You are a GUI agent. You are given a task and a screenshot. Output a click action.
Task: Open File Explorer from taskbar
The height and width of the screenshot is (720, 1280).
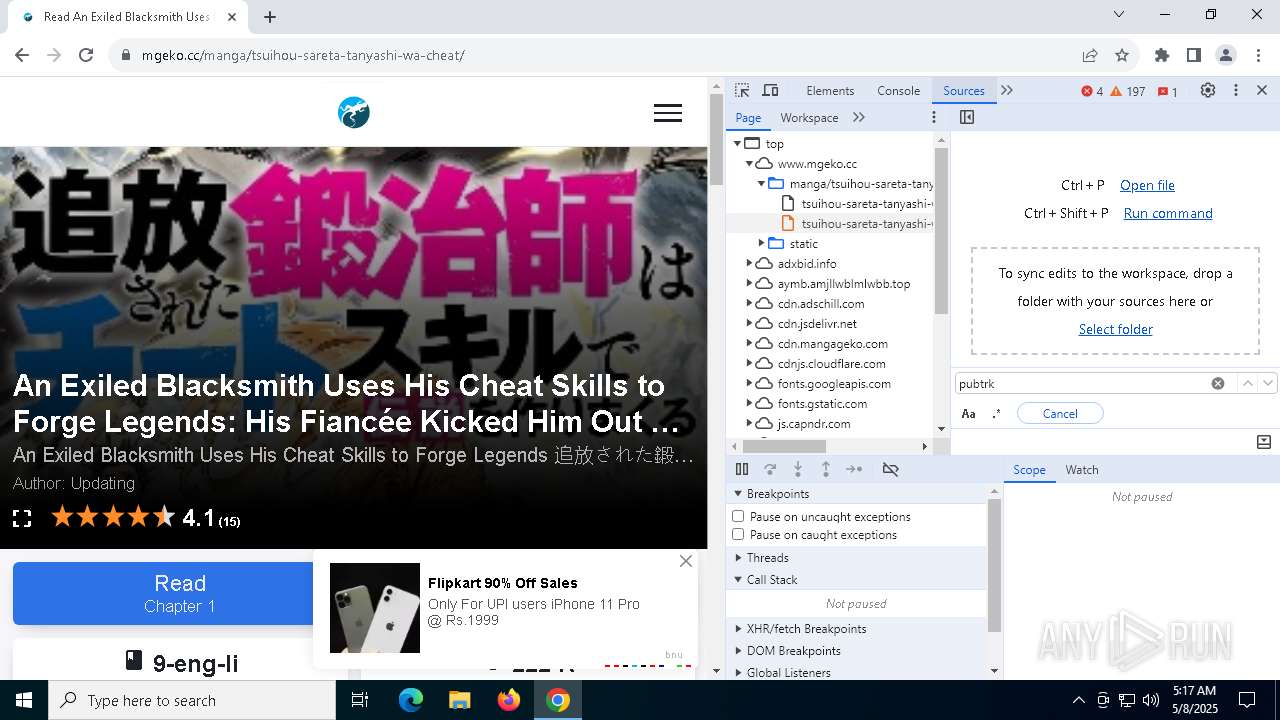click(x=459, y=700)
